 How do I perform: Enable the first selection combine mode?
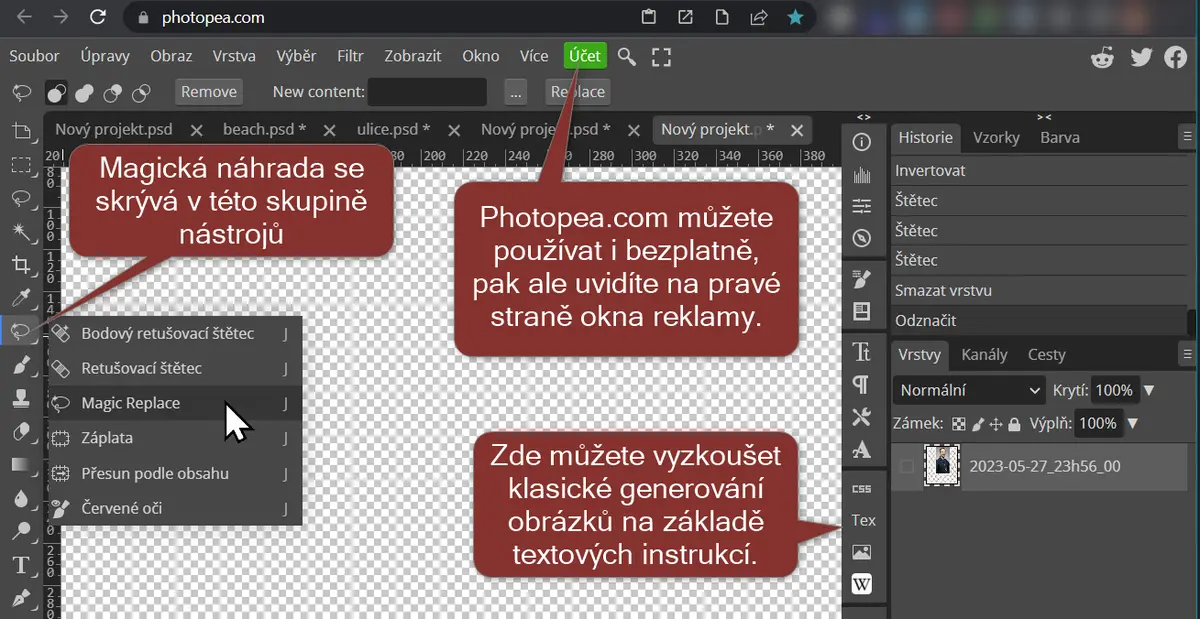[x=57, y=92]
